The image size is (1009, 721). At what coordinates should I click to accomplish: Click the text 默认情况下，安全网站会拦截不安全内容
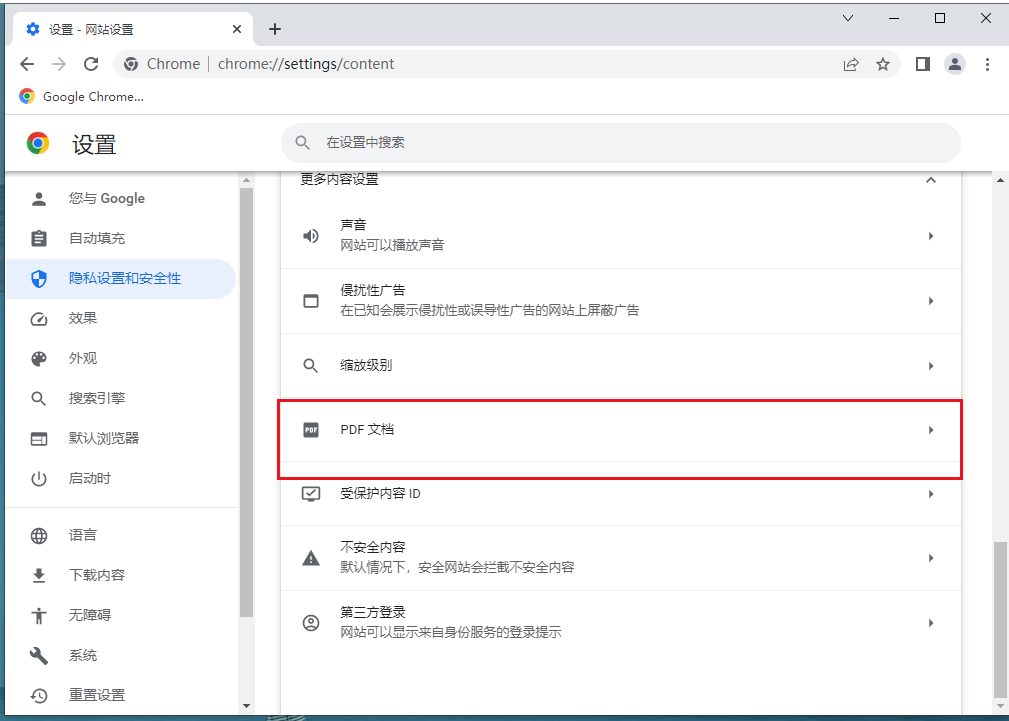(457, 567)
